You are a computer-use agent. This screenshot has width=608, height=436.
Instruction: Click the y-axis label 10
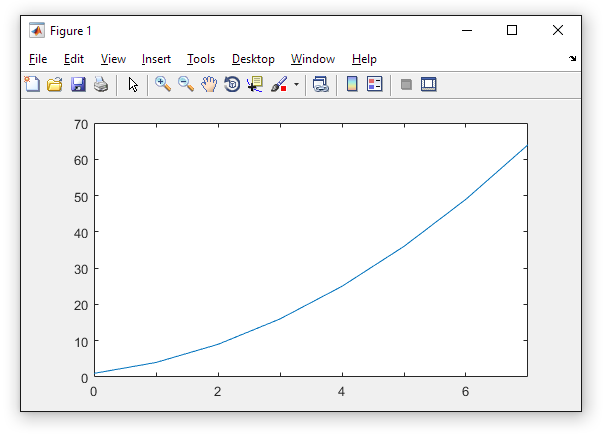click(81, 342)
